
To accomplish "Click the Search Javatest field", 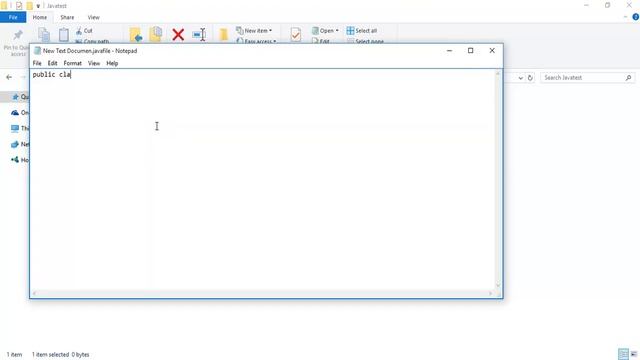I will 588,78.
